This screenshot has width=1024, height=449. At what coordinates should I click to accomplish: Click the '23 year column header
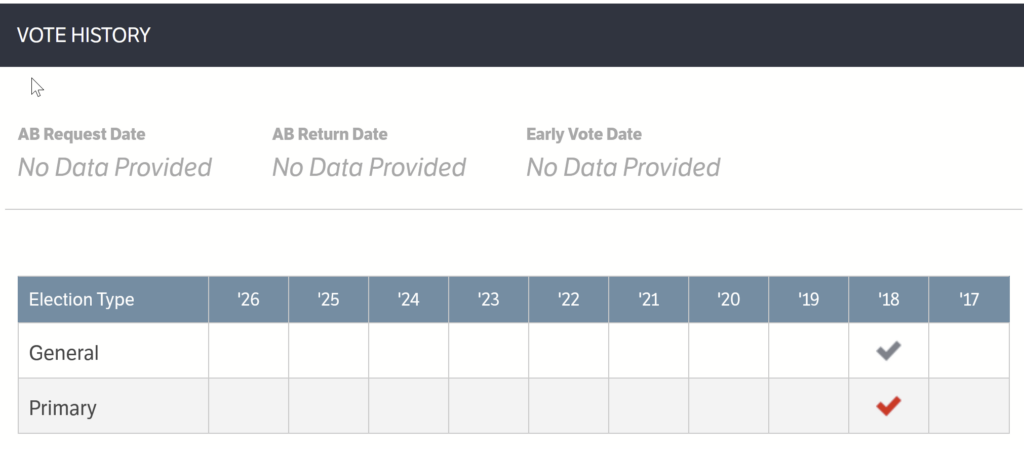pos(488,299)
